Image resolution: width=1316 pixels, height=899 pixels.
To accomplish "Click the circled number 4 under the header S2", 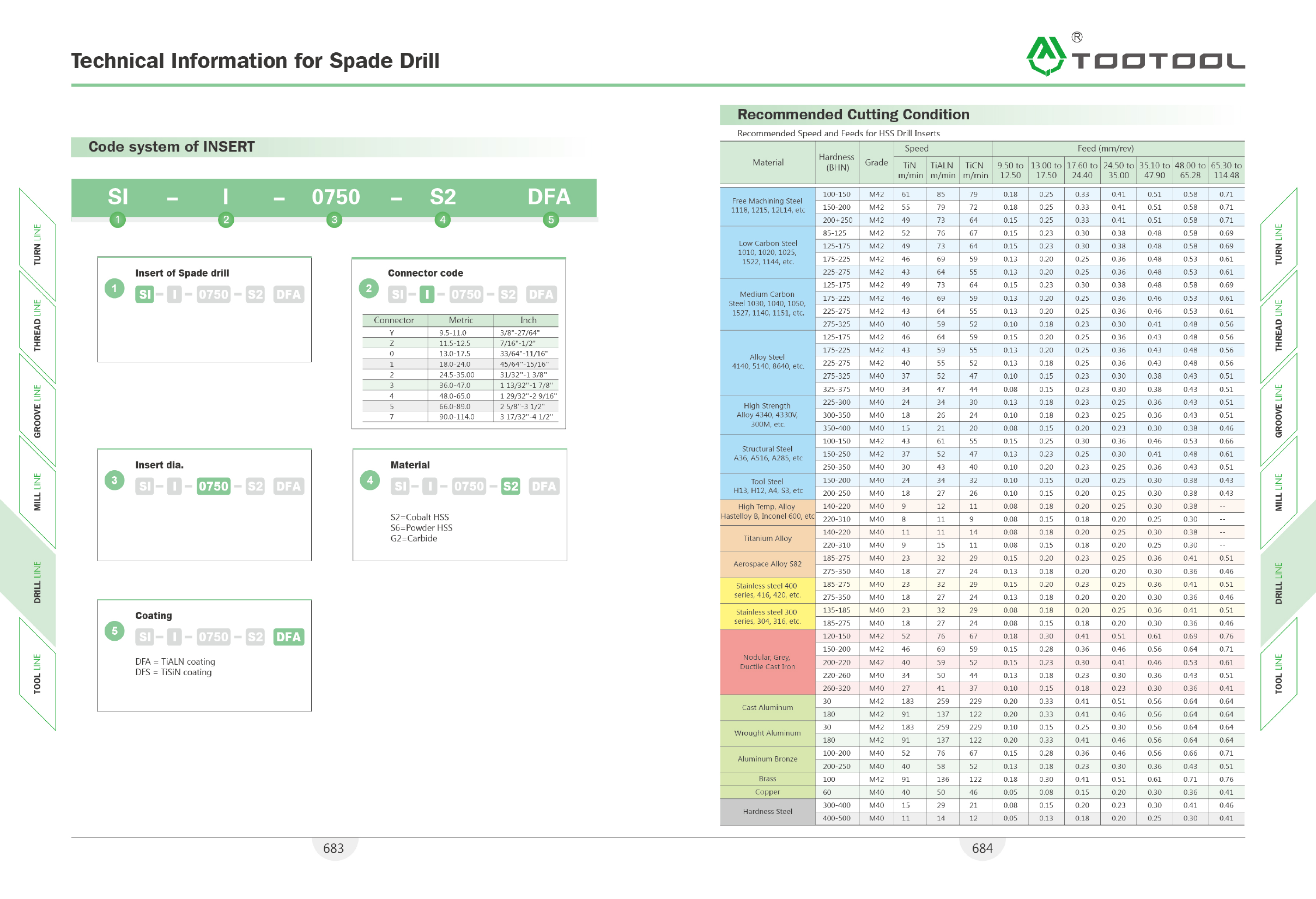I will 442,220.
